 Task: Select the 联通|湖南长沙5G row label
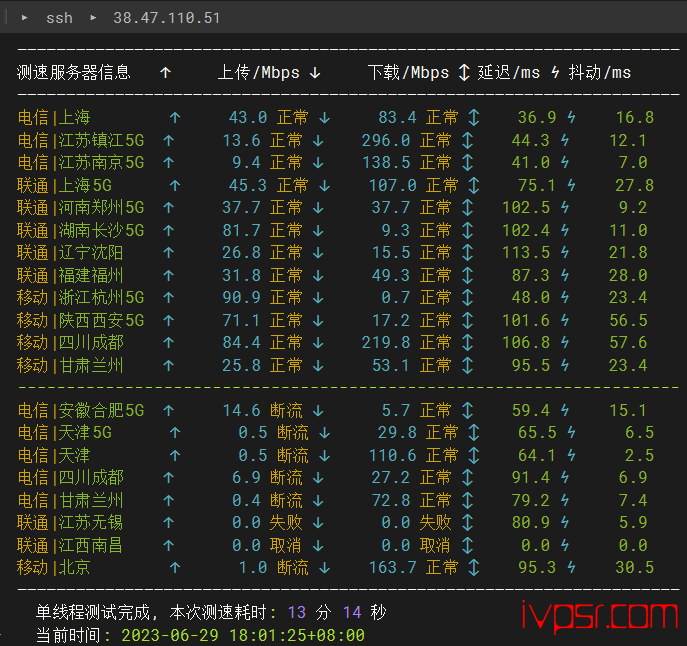pyautogui.click(x=81, y=231)
